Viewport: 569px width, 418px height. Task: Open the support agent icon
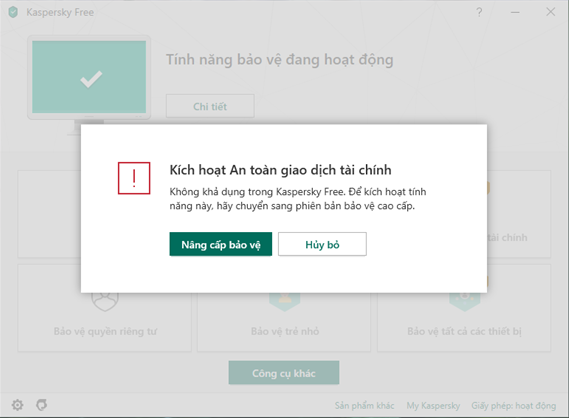[41, 405]
